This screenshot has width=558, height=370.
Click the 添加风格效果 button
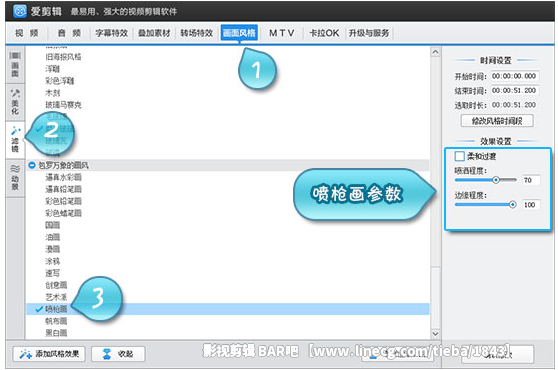point(49,354)
